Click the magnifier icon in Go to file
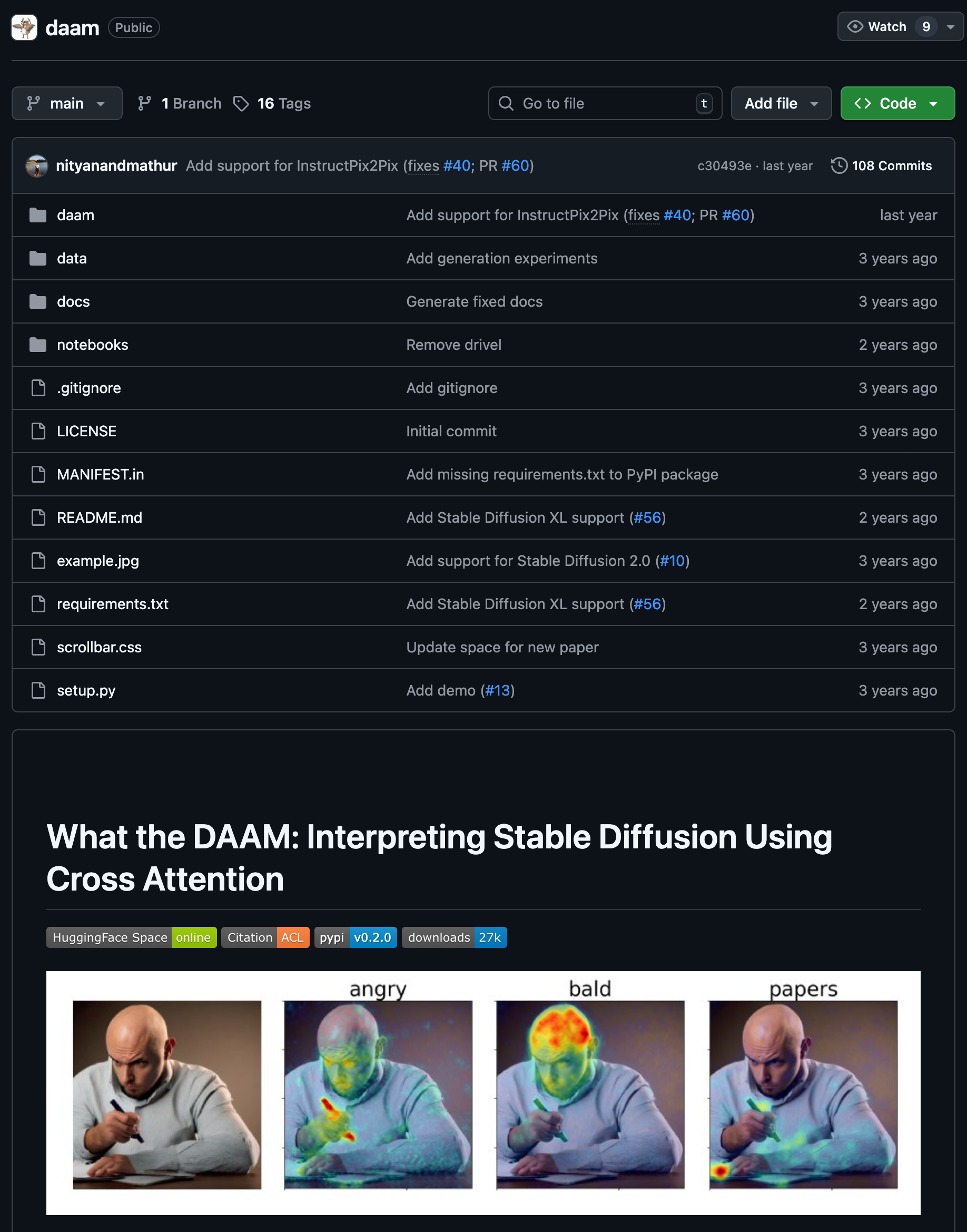 506,103
